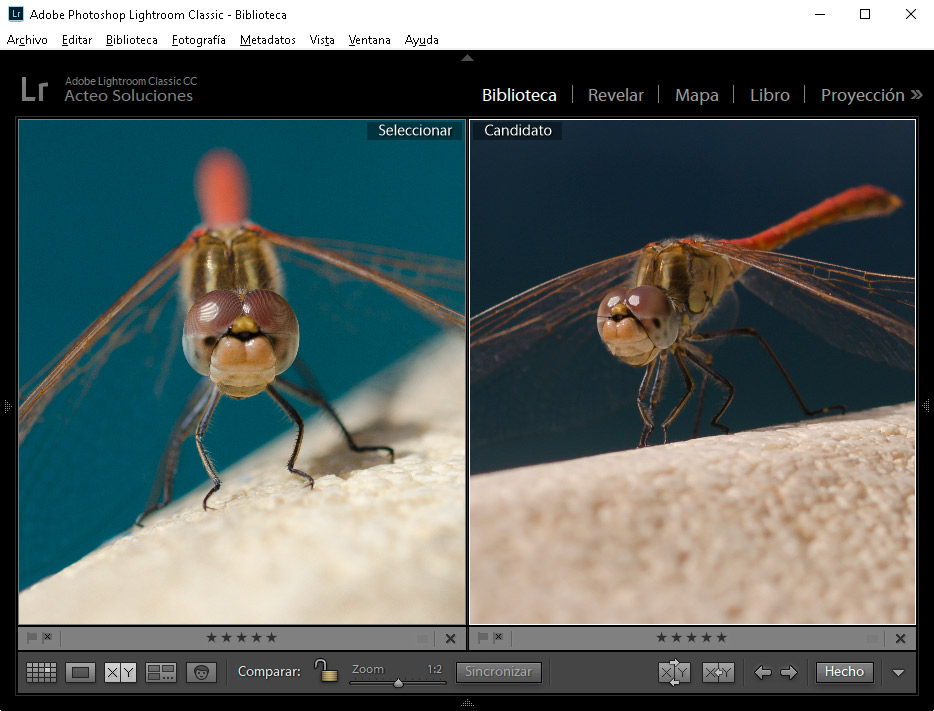Viewport: 934px width, 711px height.
Task: Show the filmstrip panel at bottom
Action: [x=467, y=704]
